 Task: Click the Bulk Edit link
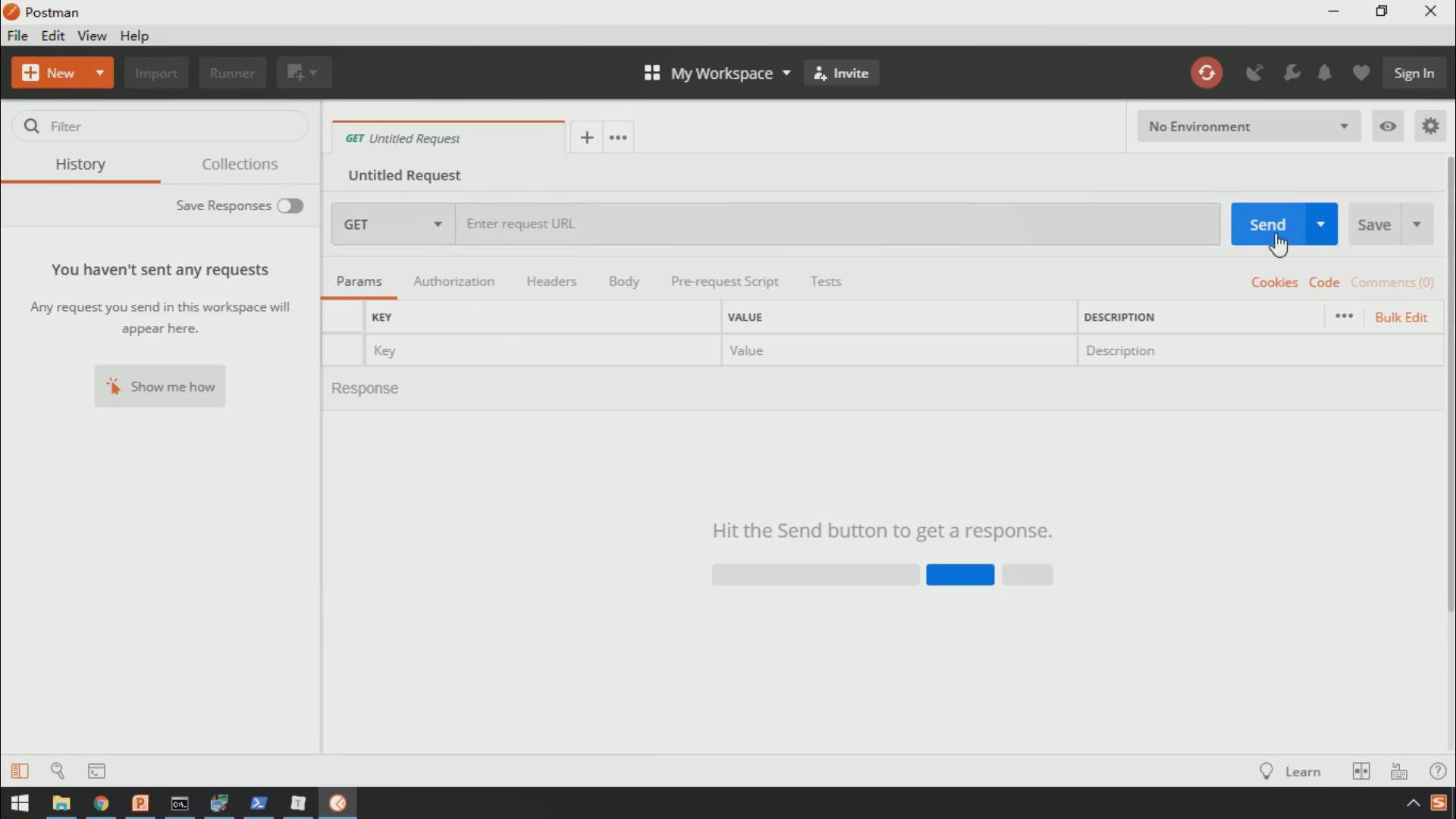[1402, 317]
